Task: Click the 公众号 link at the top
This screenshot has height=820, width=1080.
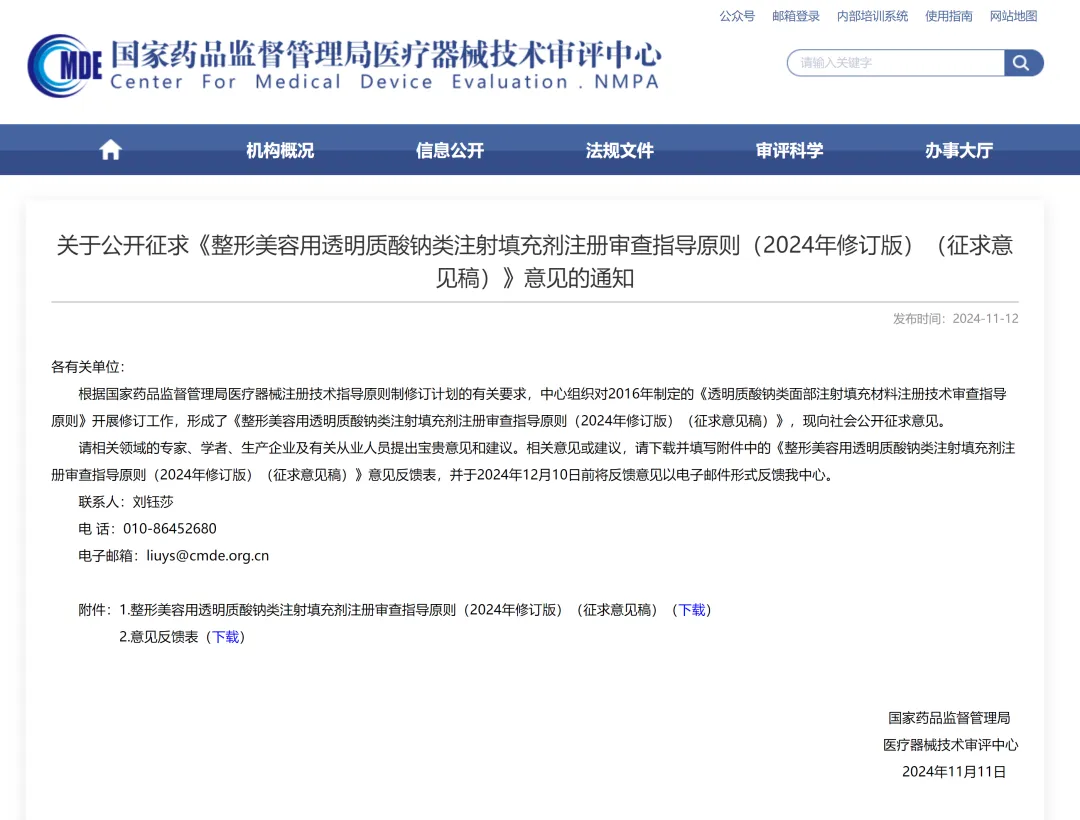Action: coord(736,16)
